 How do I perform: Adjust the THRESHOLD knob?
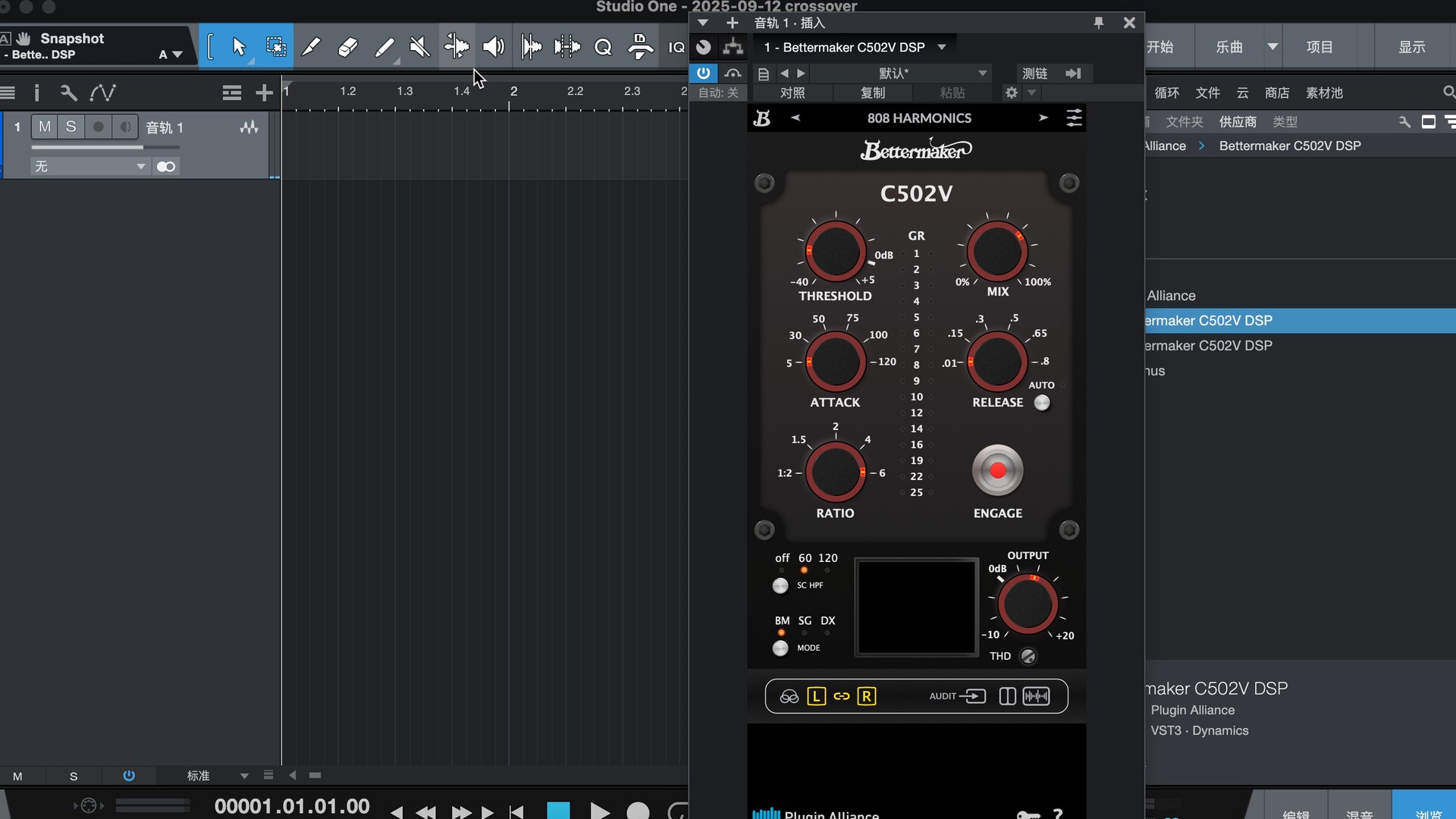(x=835, y=252)
